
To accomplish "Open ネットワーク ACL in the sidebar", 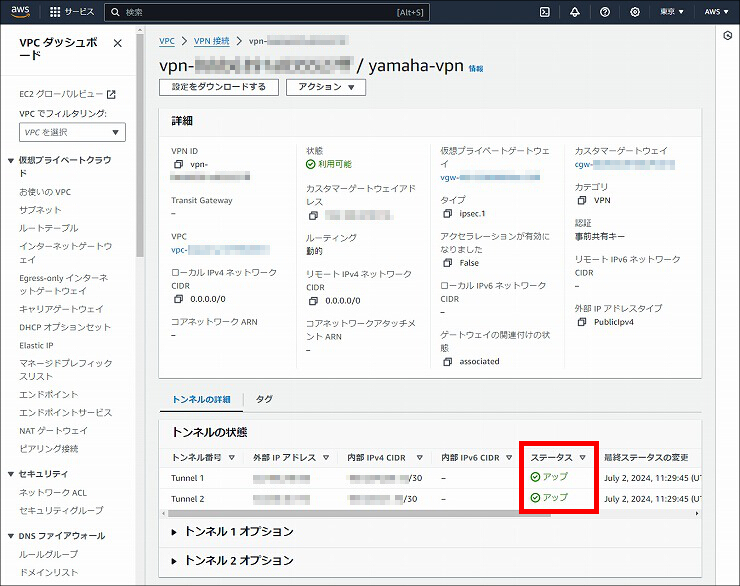I will [53, 493].
